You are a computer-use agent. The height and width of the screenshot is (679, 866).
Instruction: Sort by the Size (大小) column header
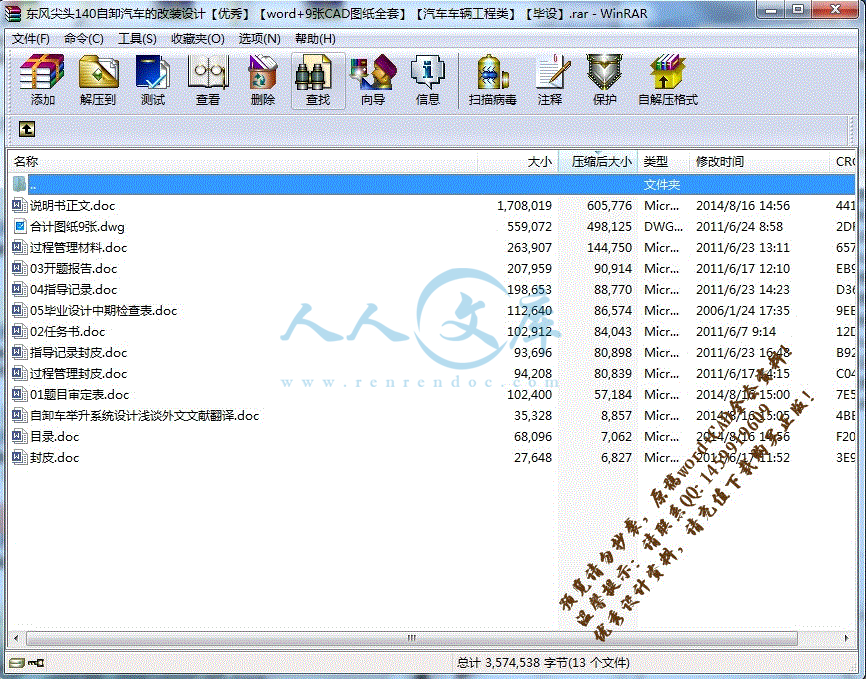[x=518, y=161]
